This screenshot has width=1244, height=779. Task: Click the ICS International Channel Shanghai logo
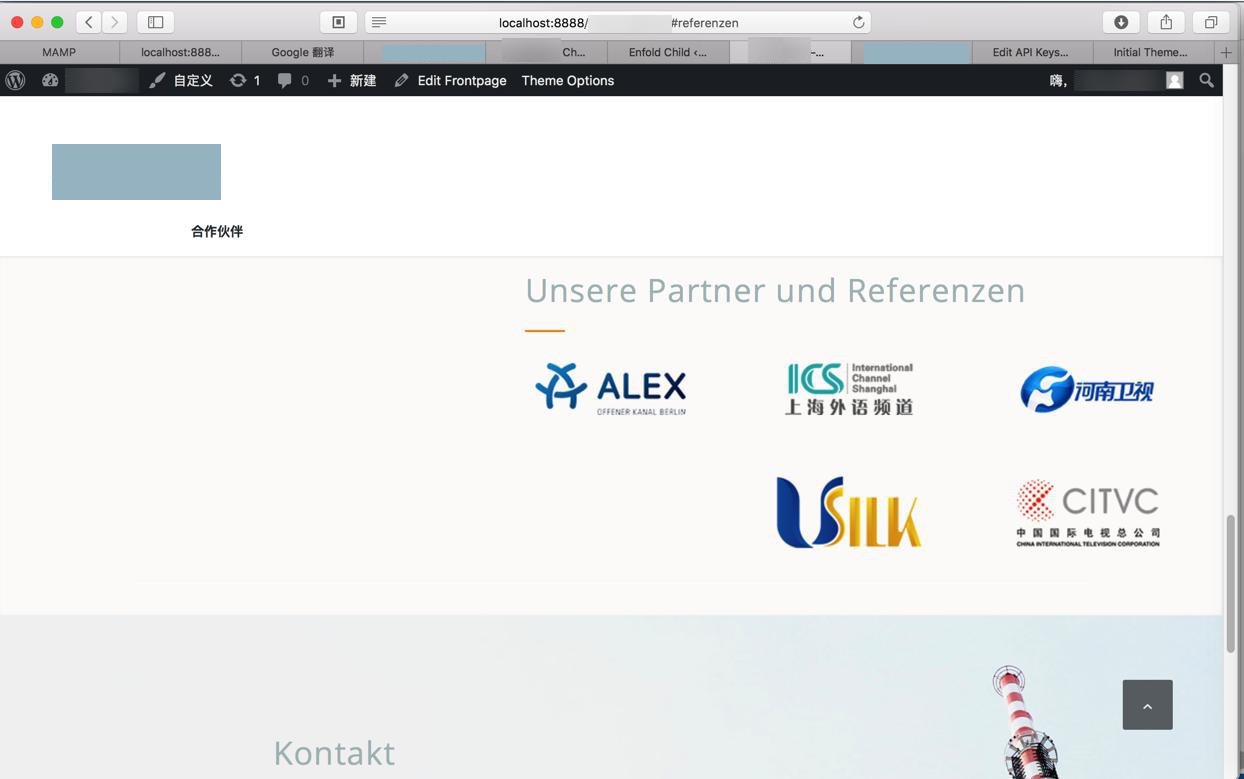pos(849,389)
